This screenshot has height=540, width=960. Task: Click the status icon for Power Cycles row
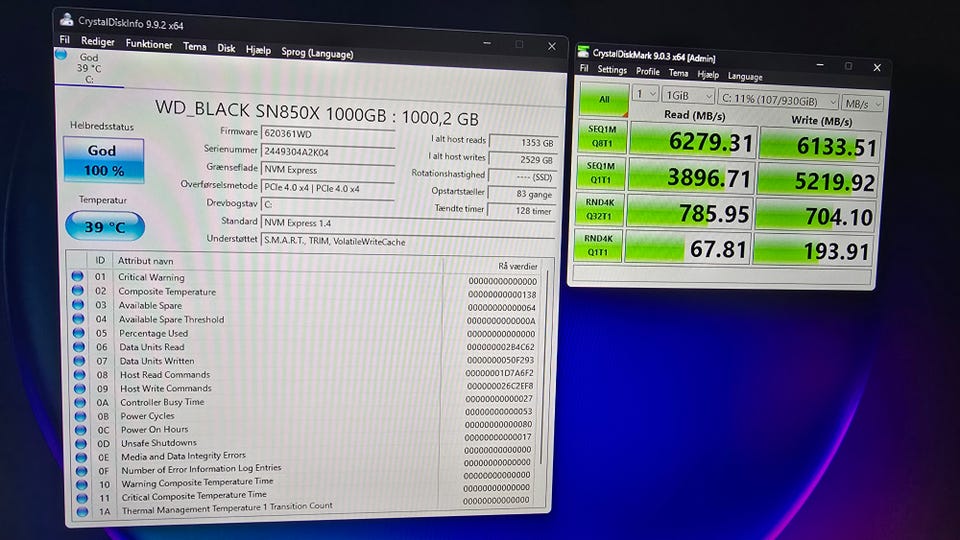click(80, 416)
